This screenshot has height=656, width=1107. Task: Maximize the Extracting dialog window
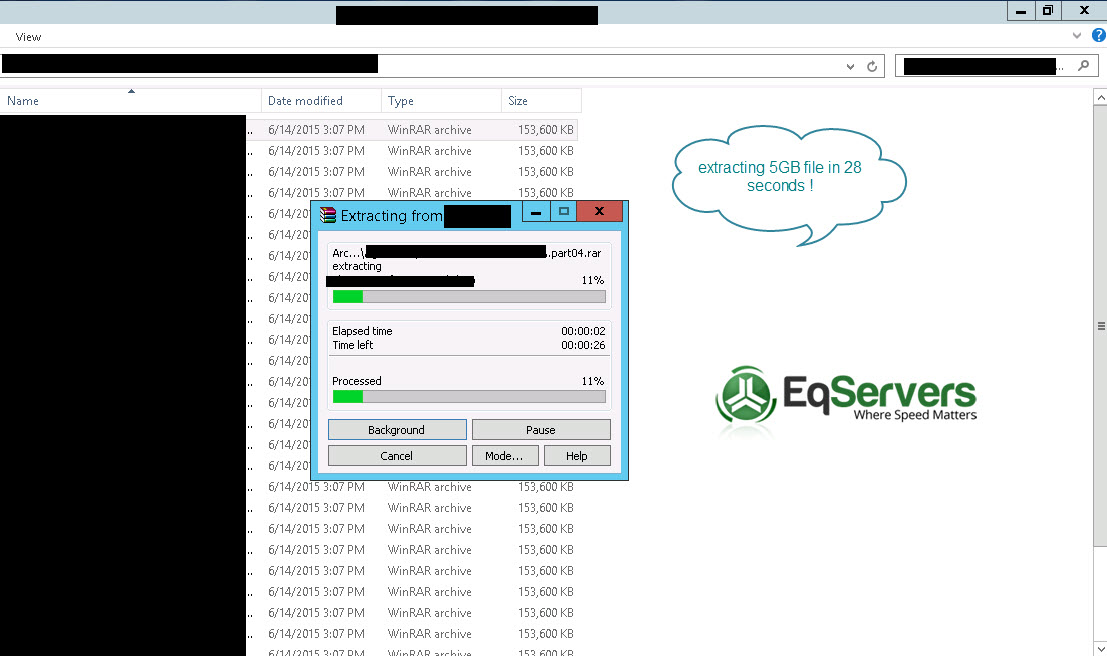click(x=563, y=211)
